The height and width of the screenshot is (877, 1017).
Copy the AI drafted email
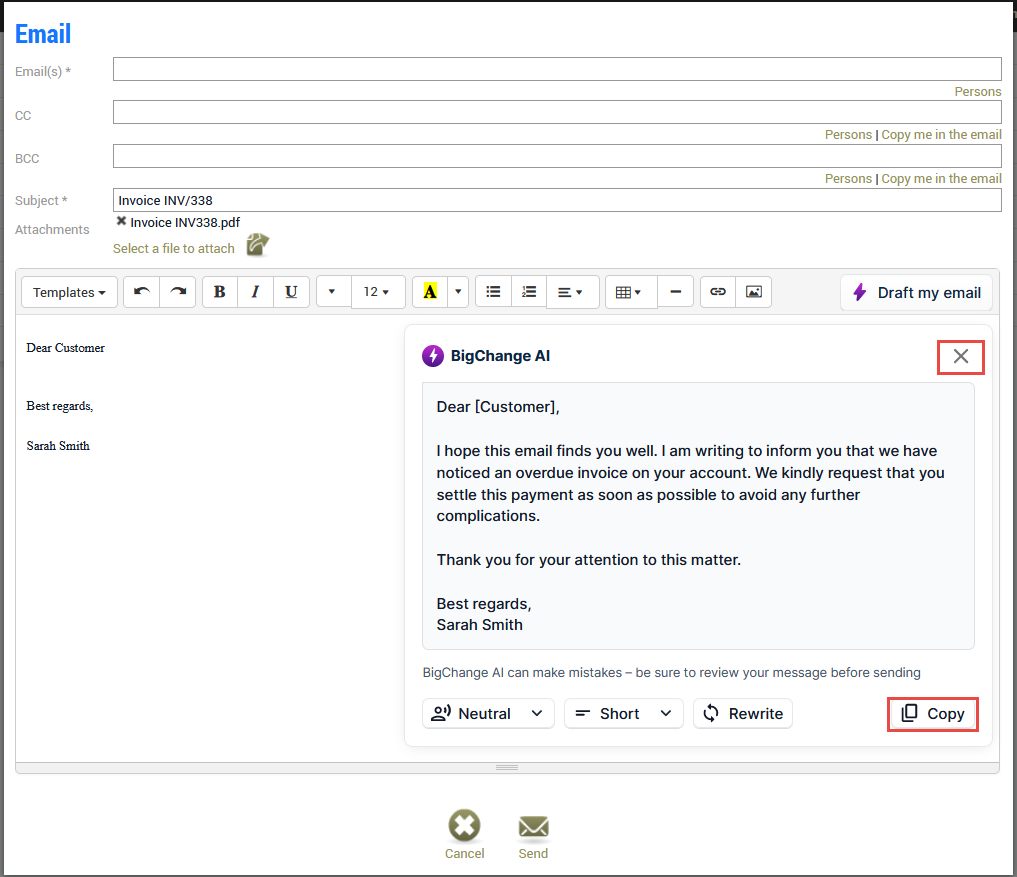click(933, 714)
